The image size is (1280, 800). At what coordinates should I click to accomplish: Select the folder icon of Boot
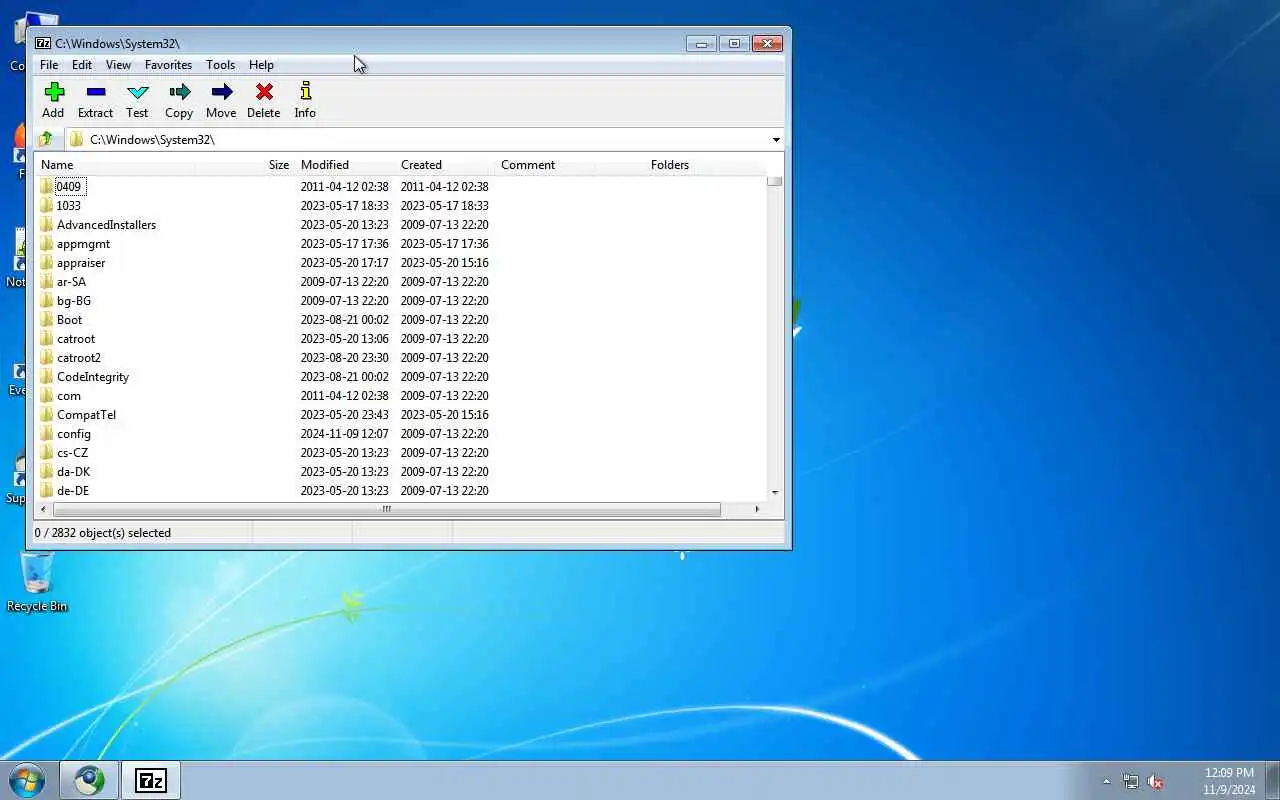click(47, 319)
